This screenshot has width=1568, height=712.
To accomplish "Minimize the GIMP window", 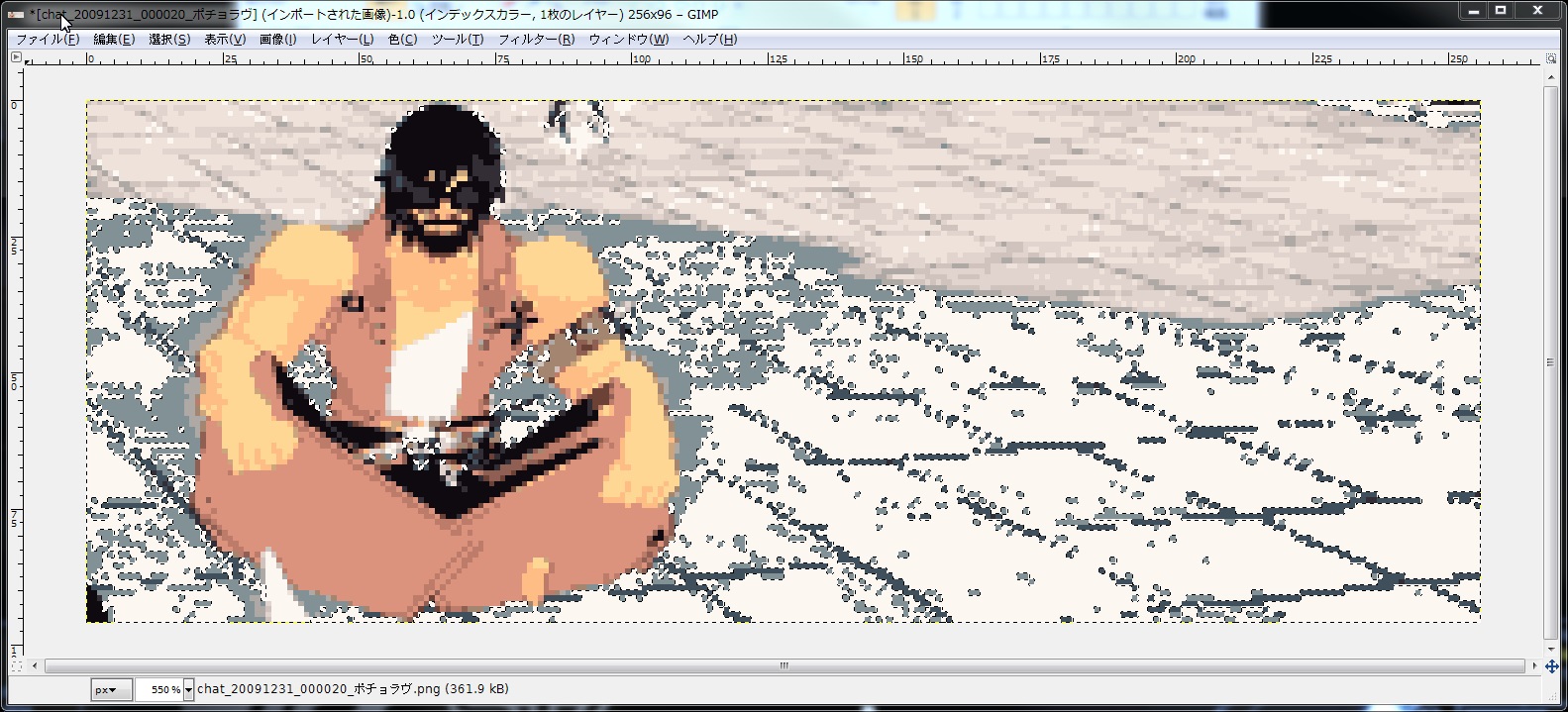I will point(1475,11).
